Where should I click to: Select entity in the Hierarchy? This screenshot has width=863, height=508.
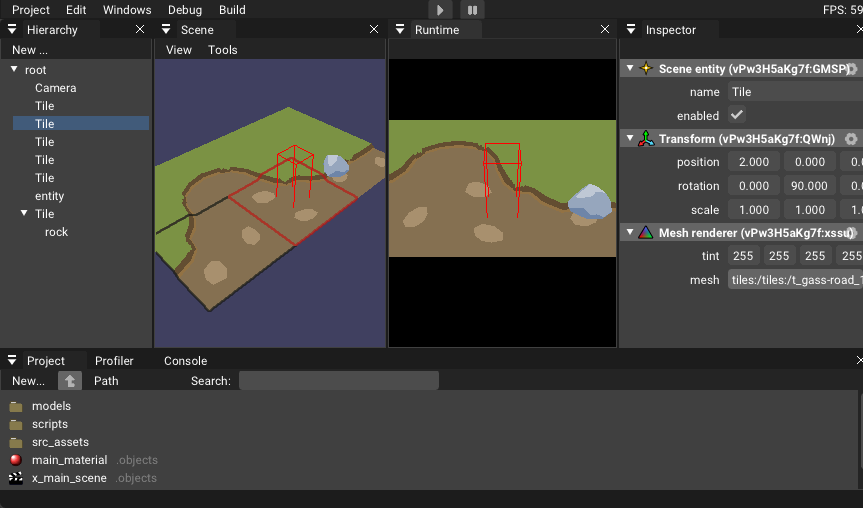50,196
